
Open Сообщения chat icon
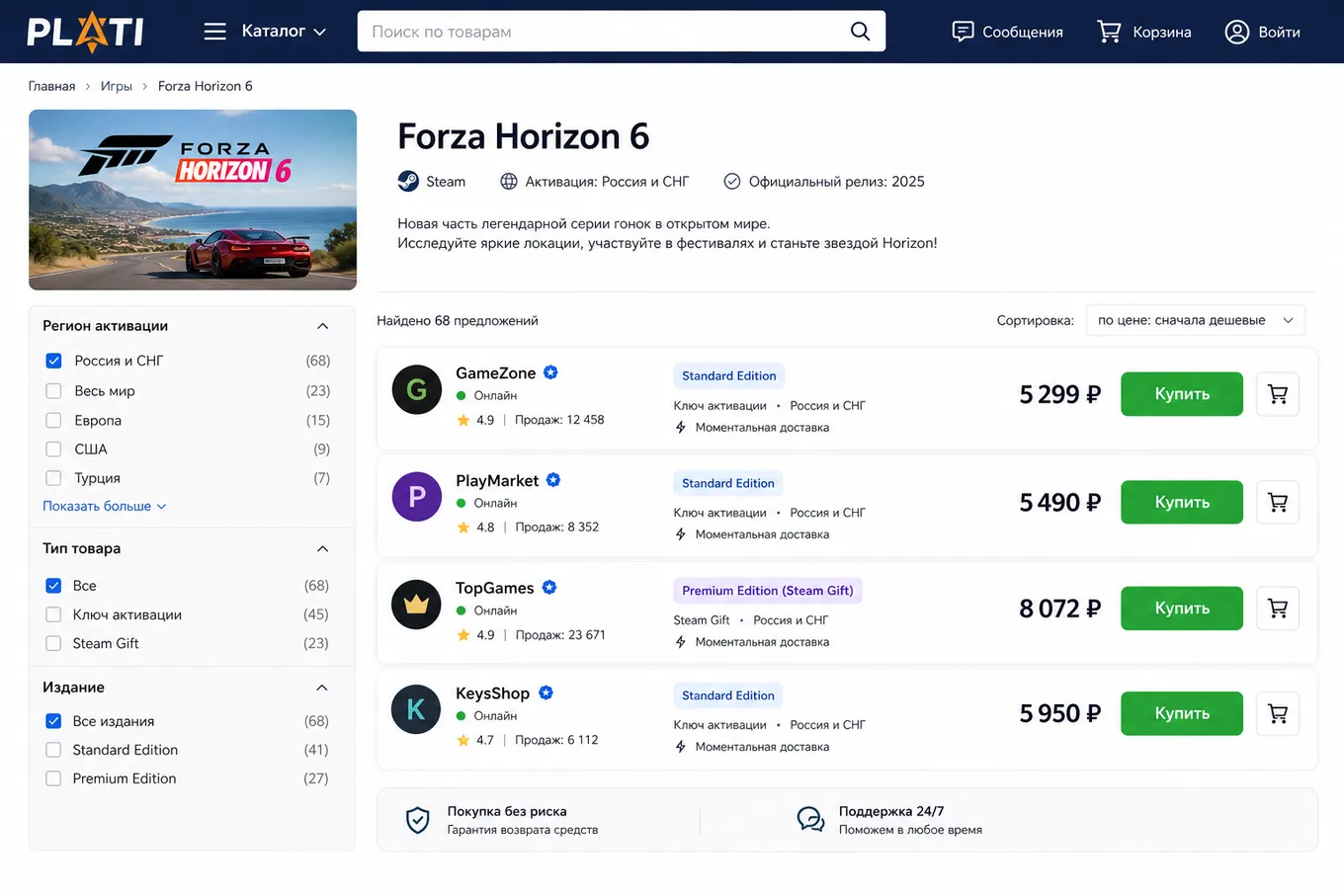(x=963, y=32)
